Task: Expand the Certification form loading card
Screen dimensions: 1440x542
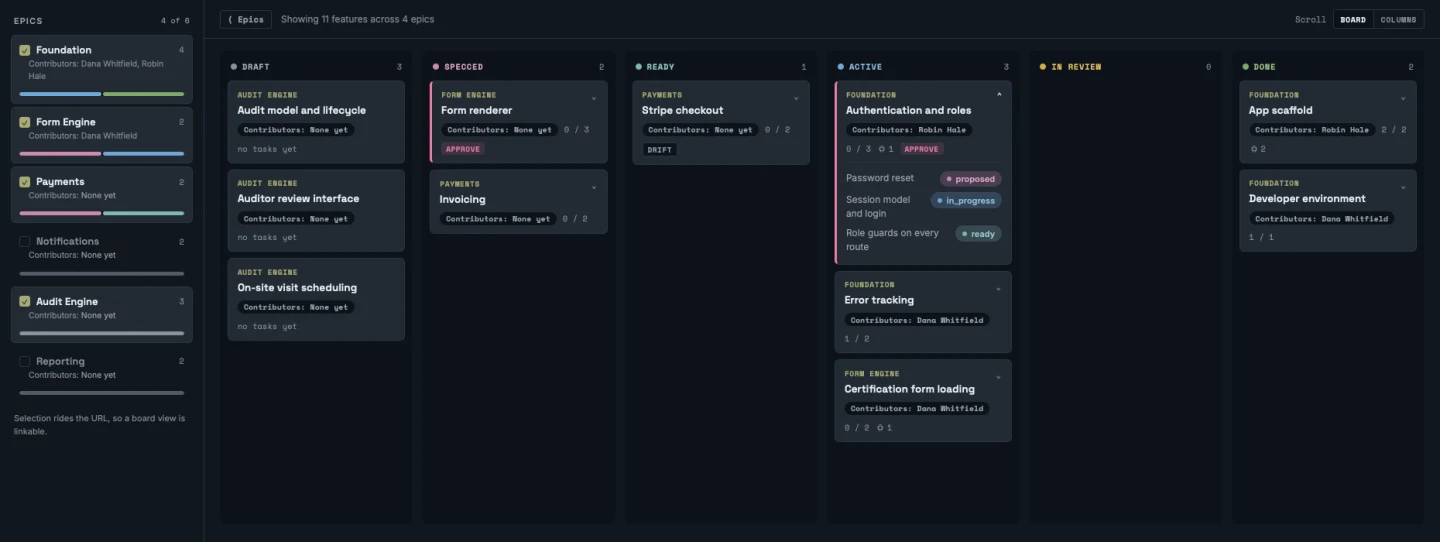Action: click(x=998, y=378)
